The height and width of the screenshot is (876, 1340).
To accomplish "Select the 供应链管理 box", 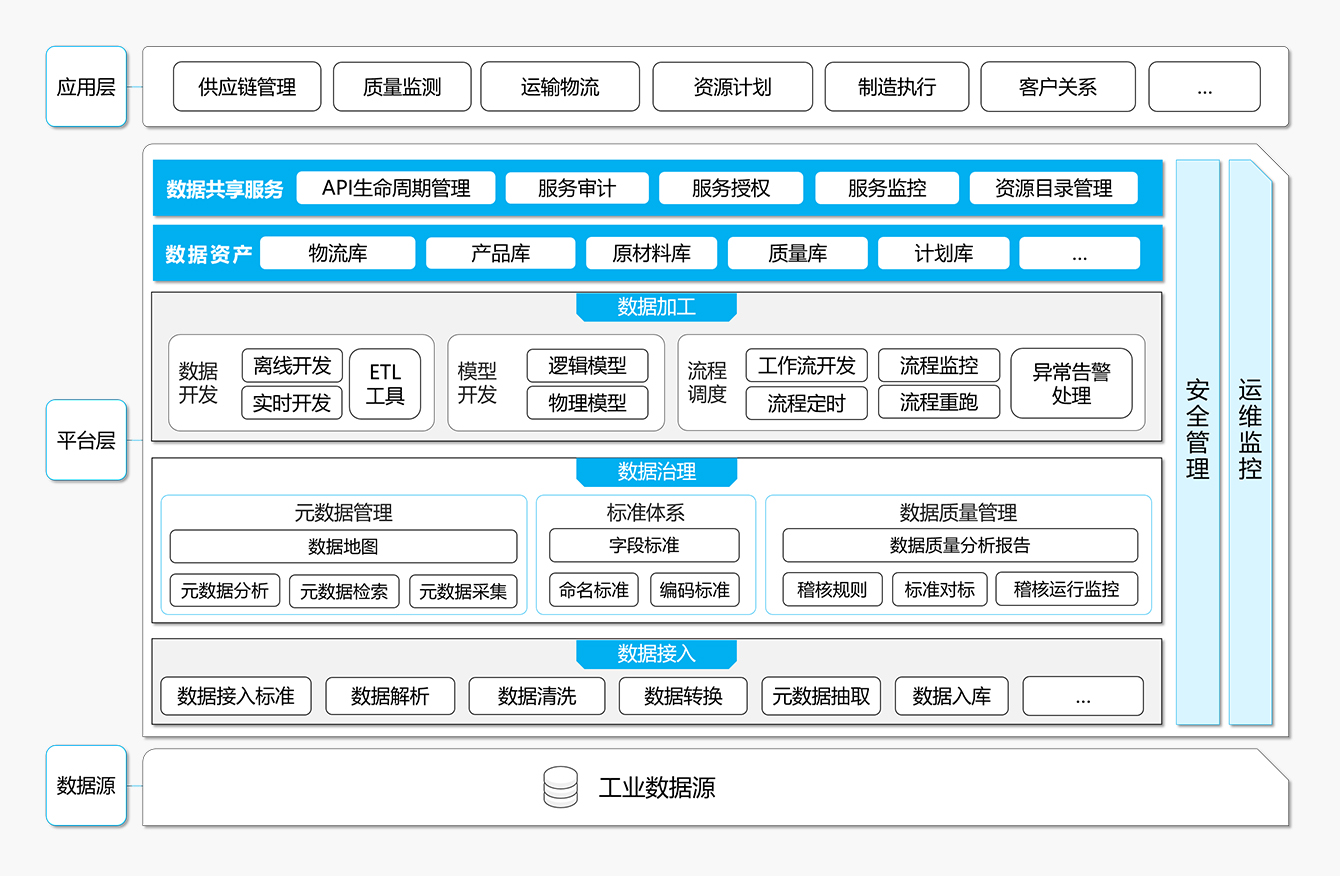I will click(x=247, y=87).
